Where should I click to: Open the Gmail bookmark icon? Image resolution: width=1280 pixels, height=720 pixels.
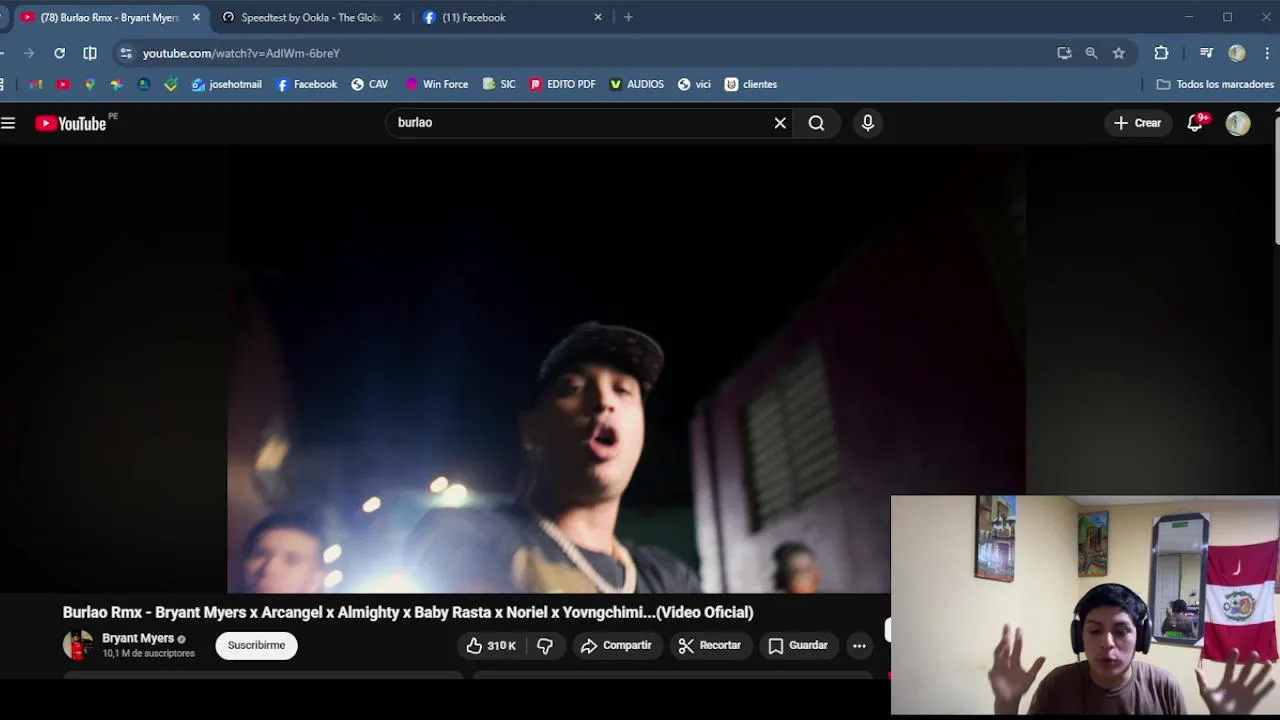coord(36,84)
